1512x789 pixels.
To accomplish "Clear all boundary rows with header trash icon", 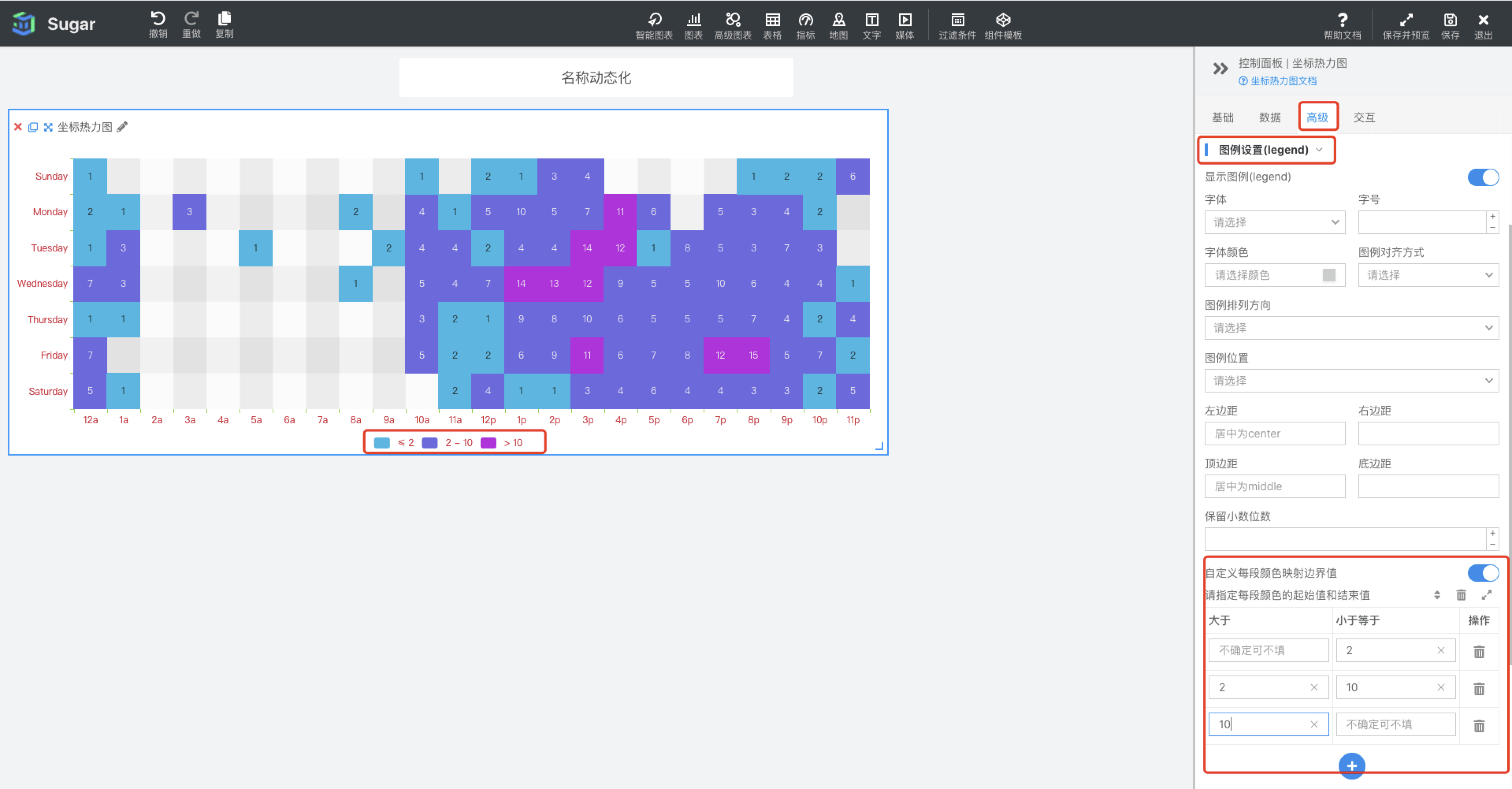I will pyautogui.click(x=1461, y=595).
